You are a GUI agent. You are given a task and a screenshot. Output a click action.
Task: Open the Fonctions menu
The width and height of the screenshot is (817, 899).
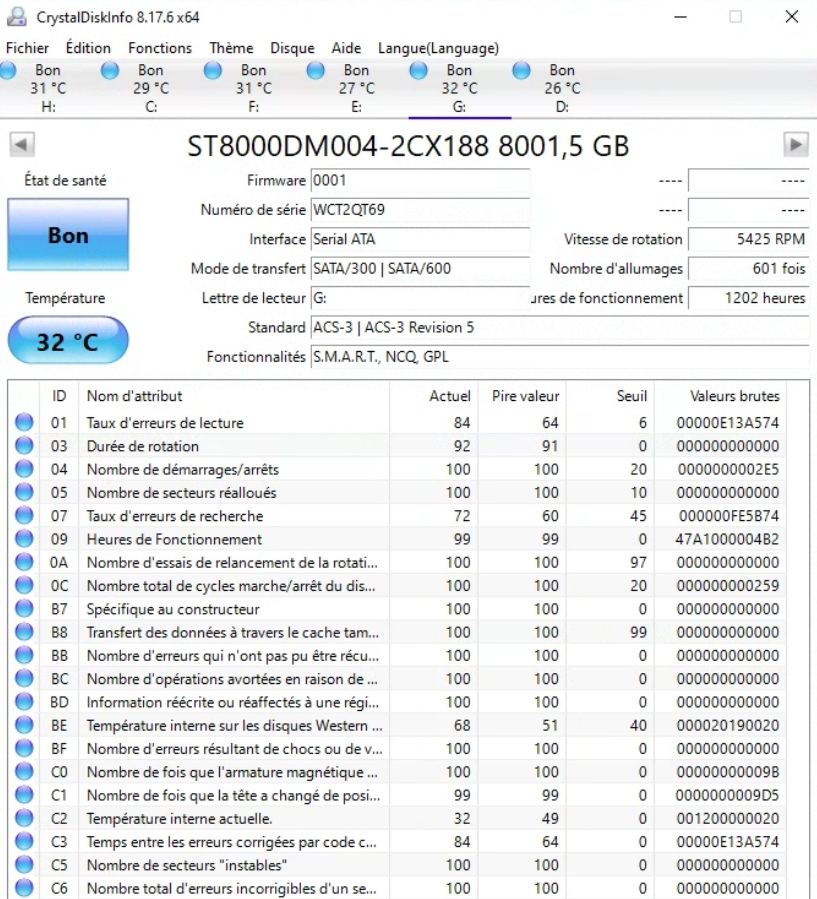pyautogui.click(x=159, y=48)
